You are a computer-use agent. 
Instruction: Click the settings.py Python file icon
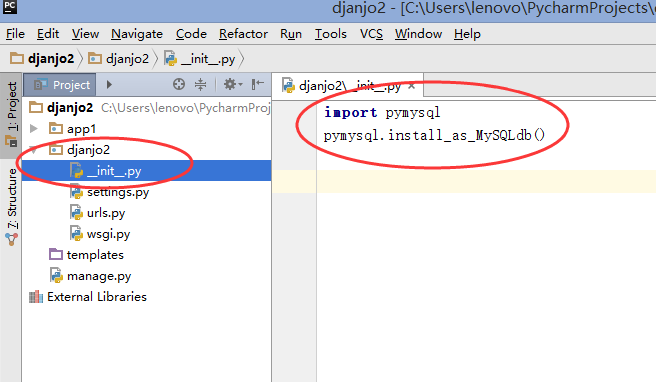coord(76,192)
